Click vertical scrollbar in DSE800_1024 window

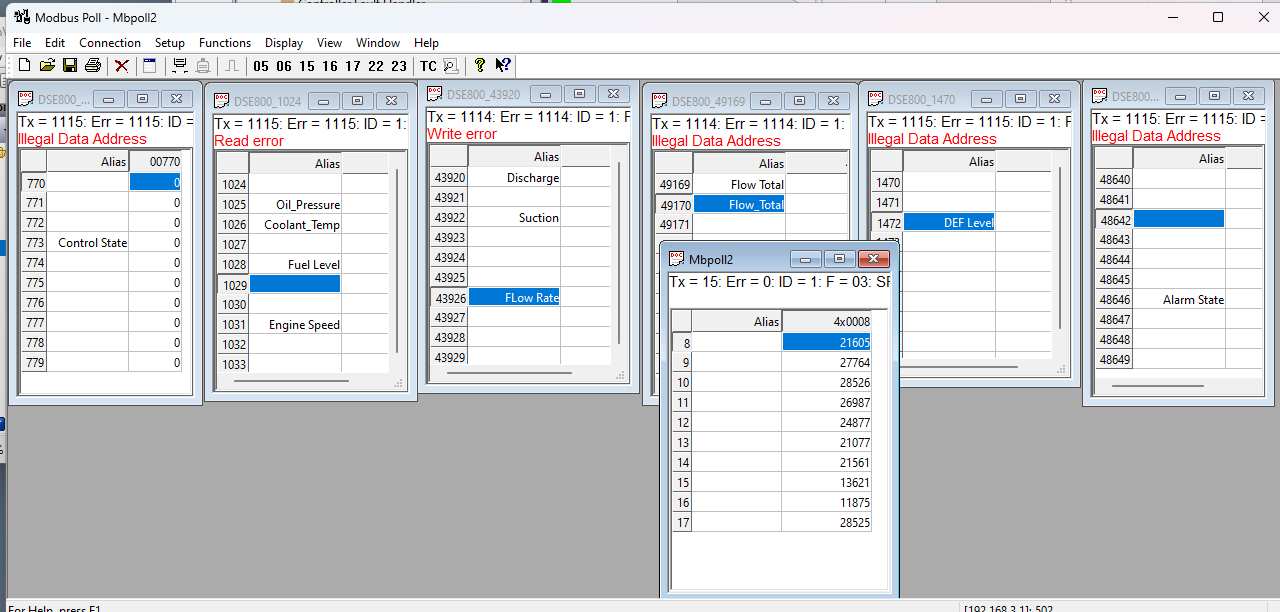[398, 260]
